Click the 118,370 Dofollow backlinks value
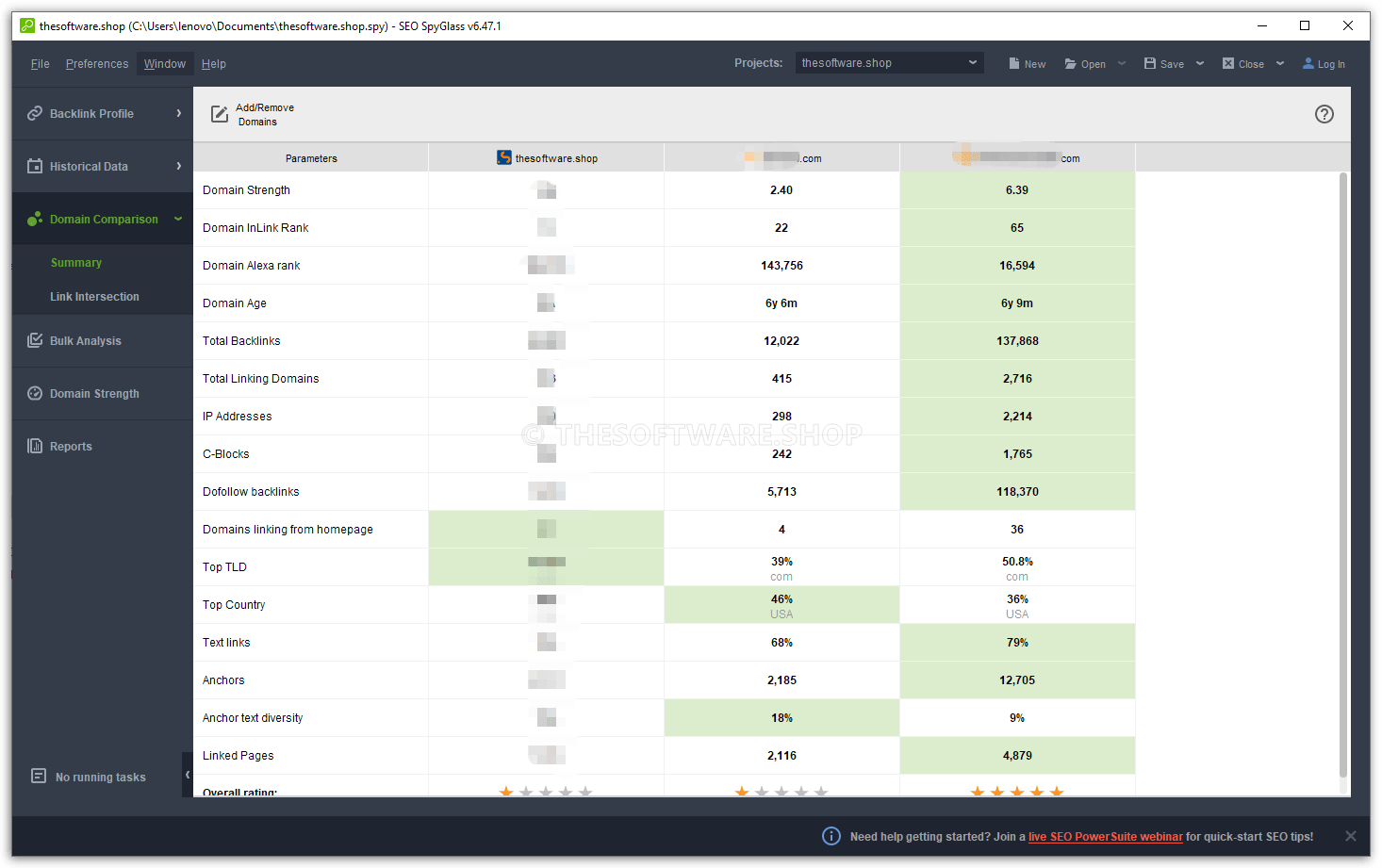The width and height of the screenshot is (1382, 868). [x=1017, y=492]
